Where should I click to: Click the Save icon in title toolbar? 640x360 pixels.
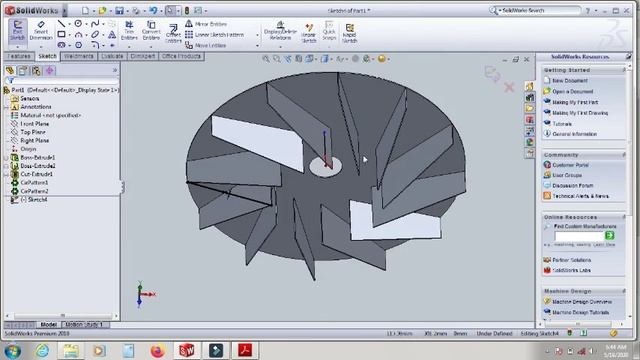click(119, 10)
